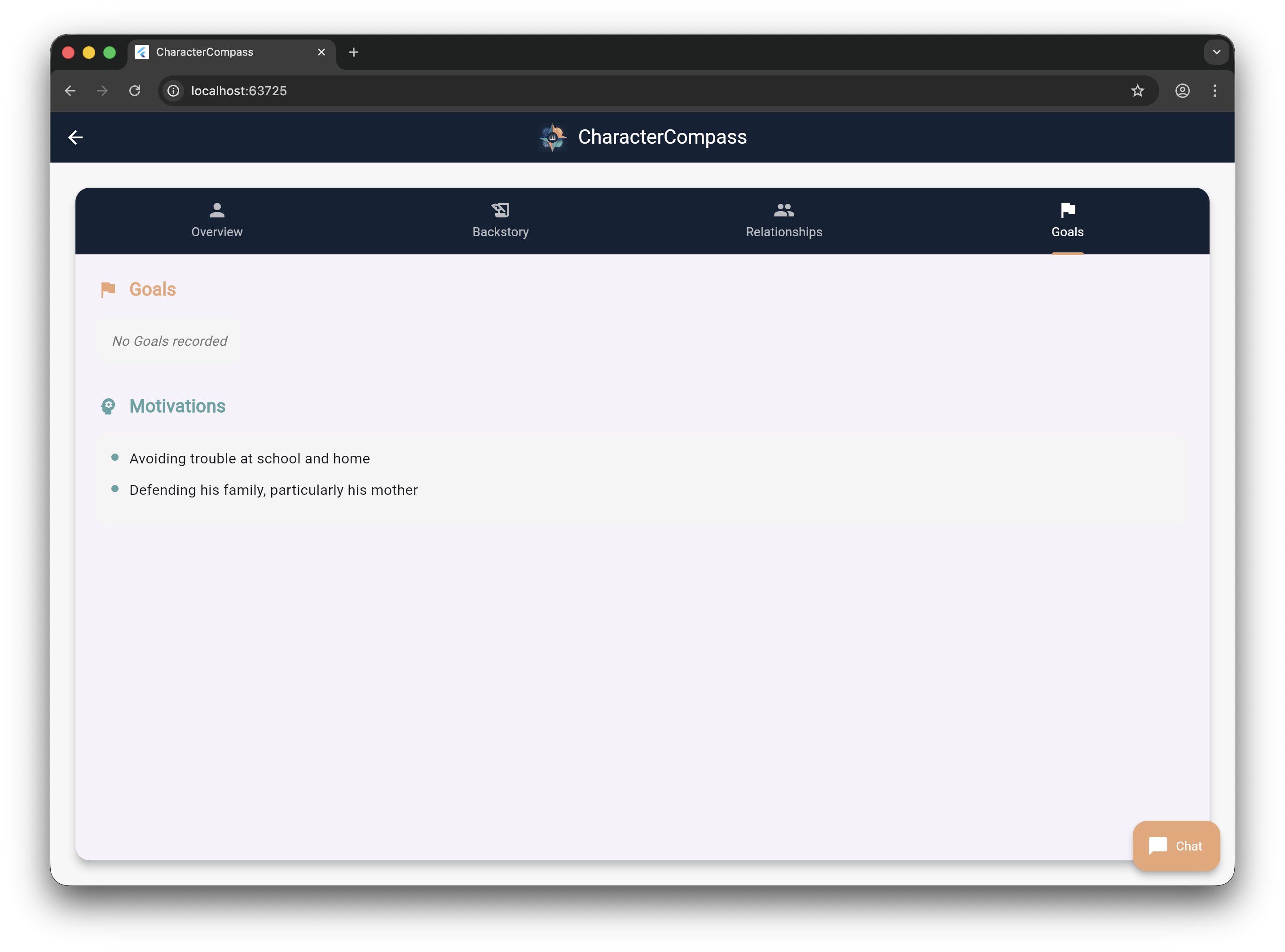Click the orange Goals heading flag icon
Viewport: 1285px width, 952px height.
[x=108, y=289]
